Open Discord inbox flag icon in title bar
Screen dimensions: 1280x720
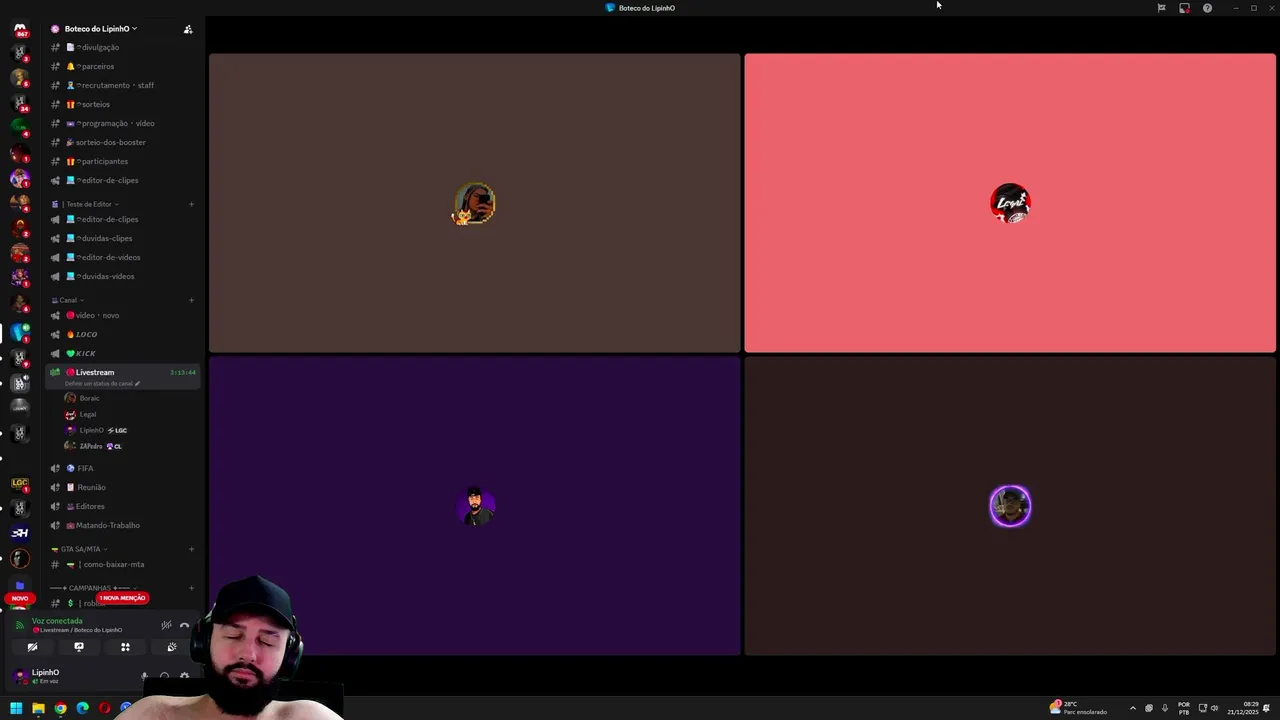pyautogui.click(x=1161, y=8)
